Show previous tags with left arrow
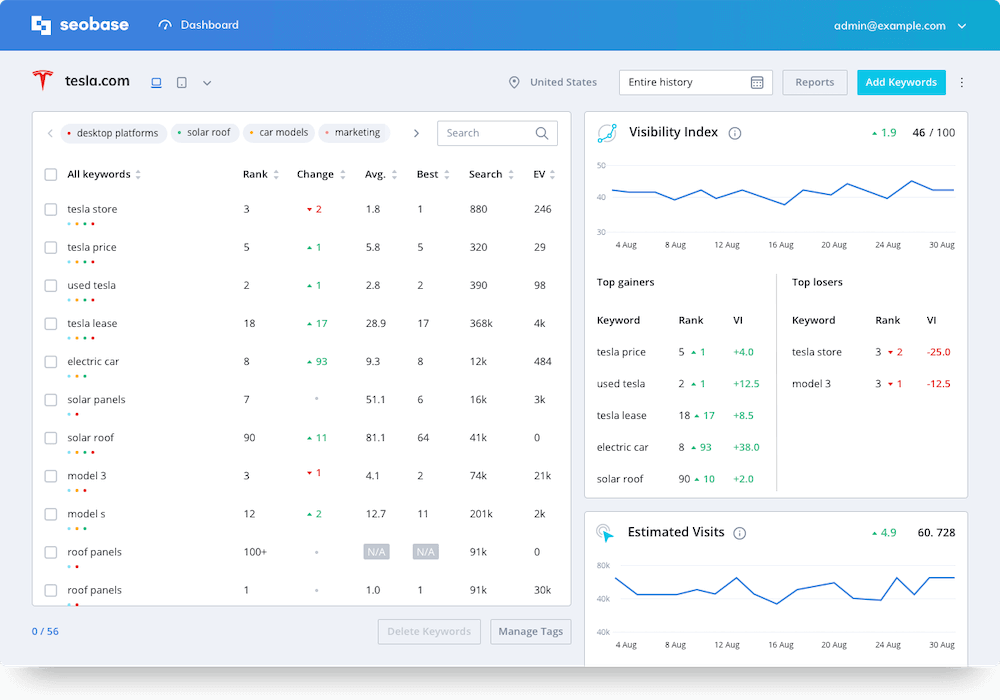The image size is (1000, 700). [50, 133]
